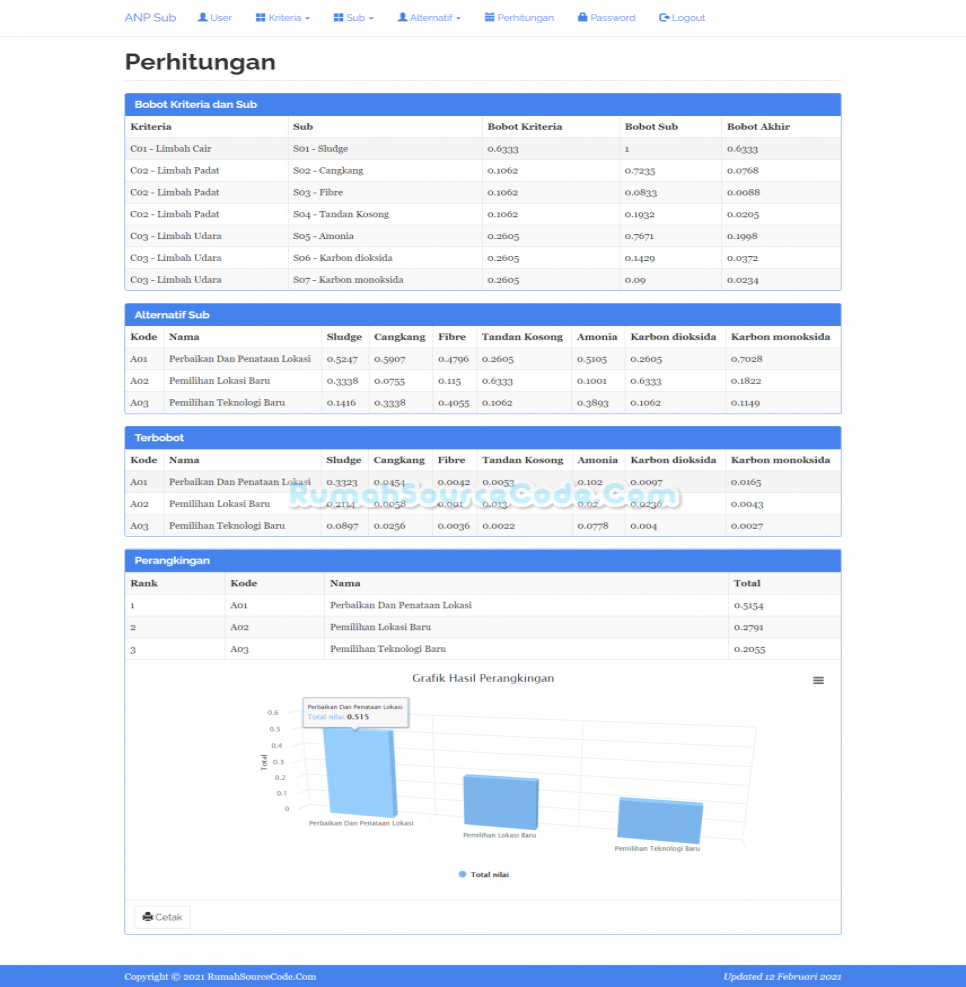Expand the Alternatif dropdown caret

[x=458, y=19]
